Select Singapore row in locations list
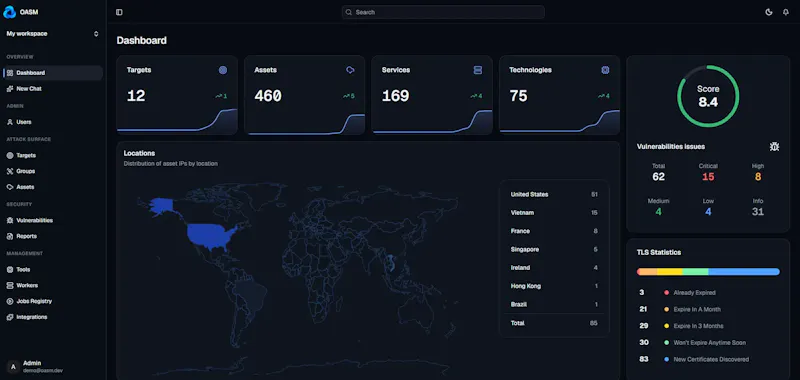Viewport: 800px width, 380px height. (x=554, y=249)
